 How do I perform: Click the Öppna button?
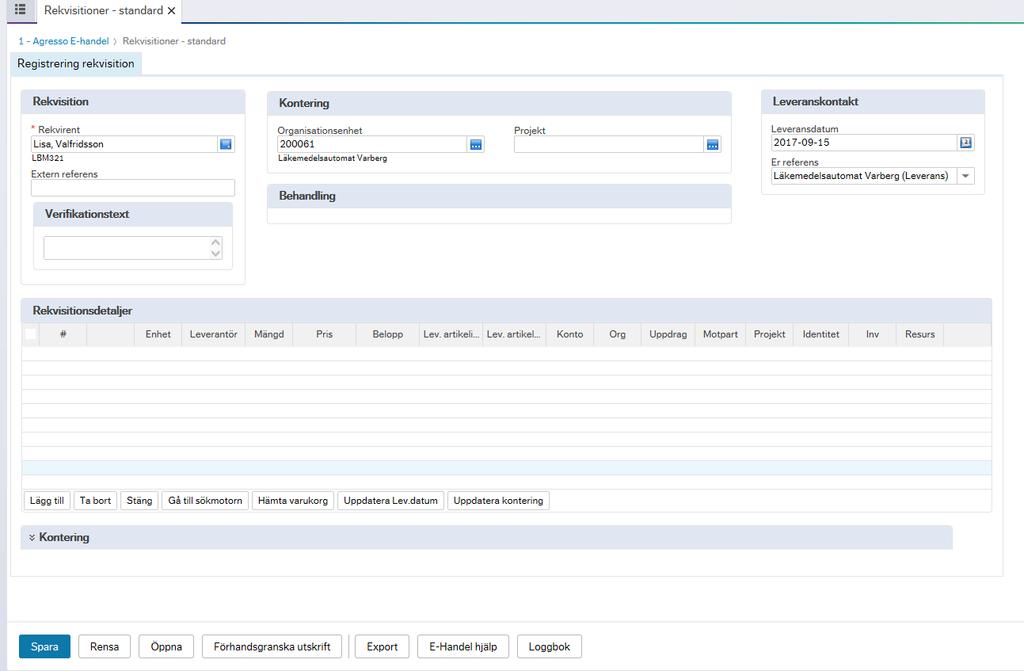[x=167, y=646]
